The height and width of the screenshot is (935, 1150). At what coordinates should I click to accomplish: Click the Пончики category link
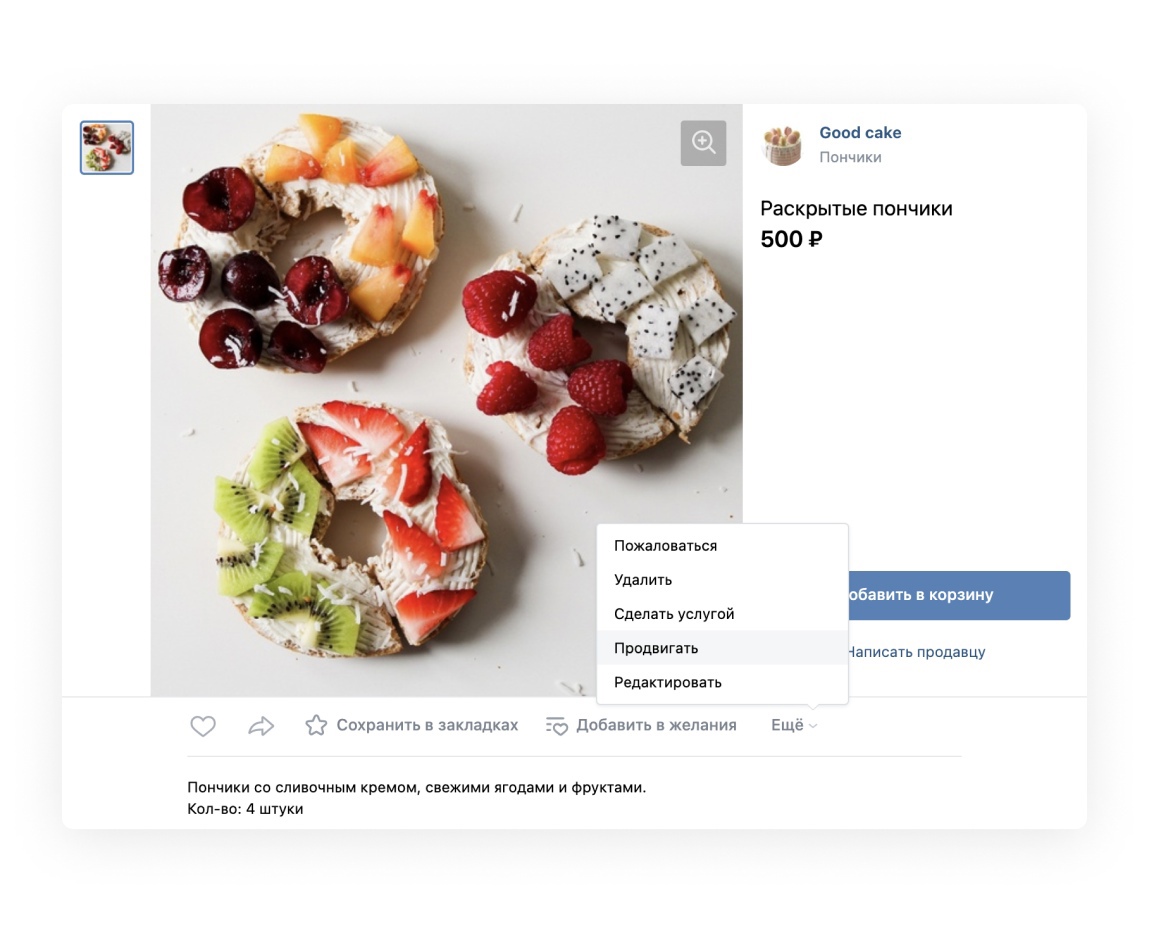850,157
